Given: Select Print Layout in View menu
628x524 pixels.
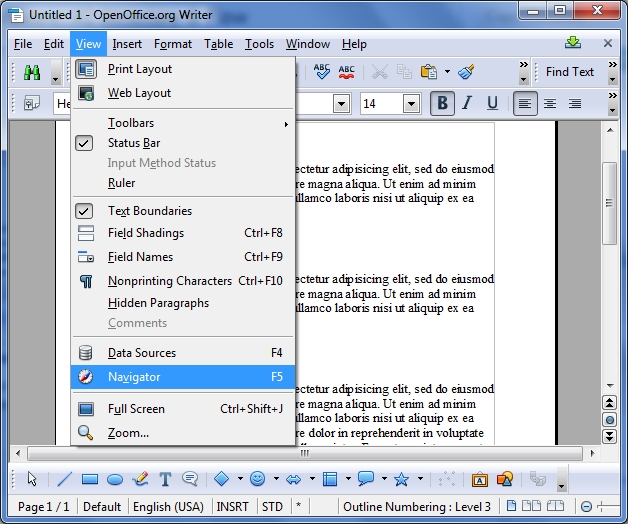Looking at the screenshot, I should (x=183, y=69).
